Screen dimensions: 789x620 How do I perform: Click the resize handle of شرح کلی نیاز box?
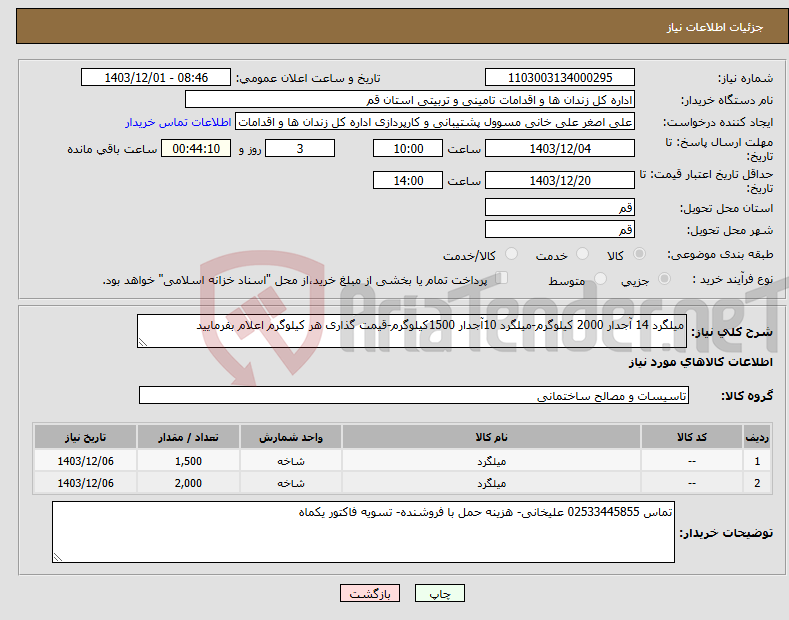pos(143,342)
